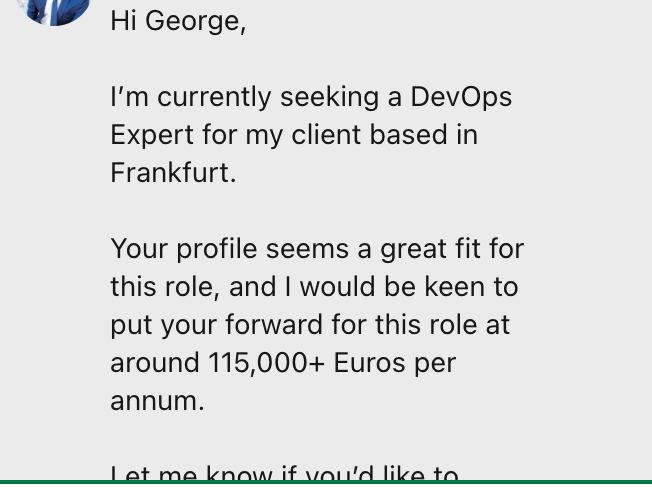Image resolution: width=652 pixels, height=488 pixels.
Task: Click the line starting "this role, and I"
Action: 314,287
